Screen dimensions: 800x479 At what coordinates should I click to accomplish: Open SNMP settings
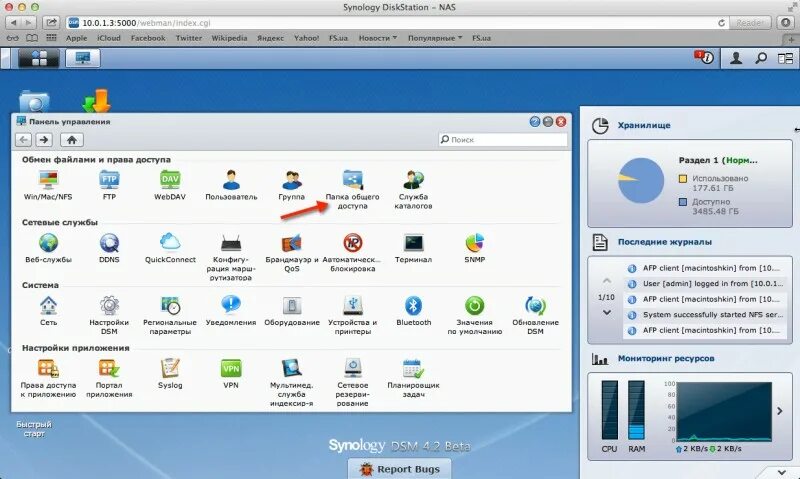tap(474, 248)
